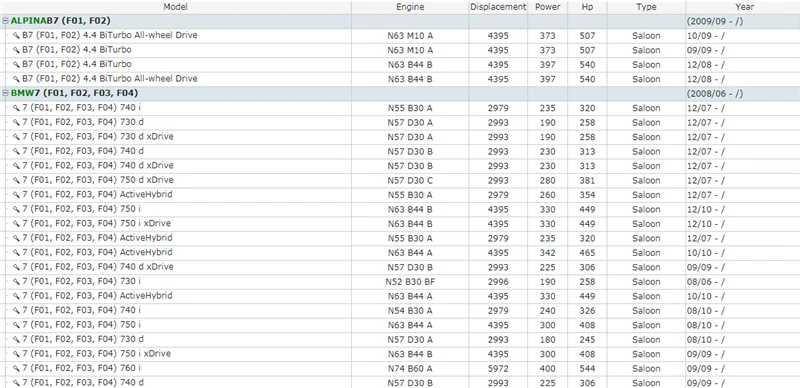Click the 326 Hp value
This screenshot has height=388, width=800.
point(587,311)
